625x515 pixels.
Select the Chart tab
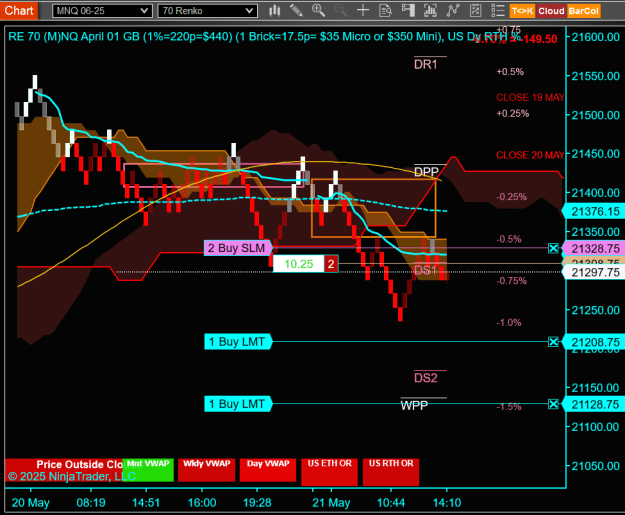[x=19, y=10]
